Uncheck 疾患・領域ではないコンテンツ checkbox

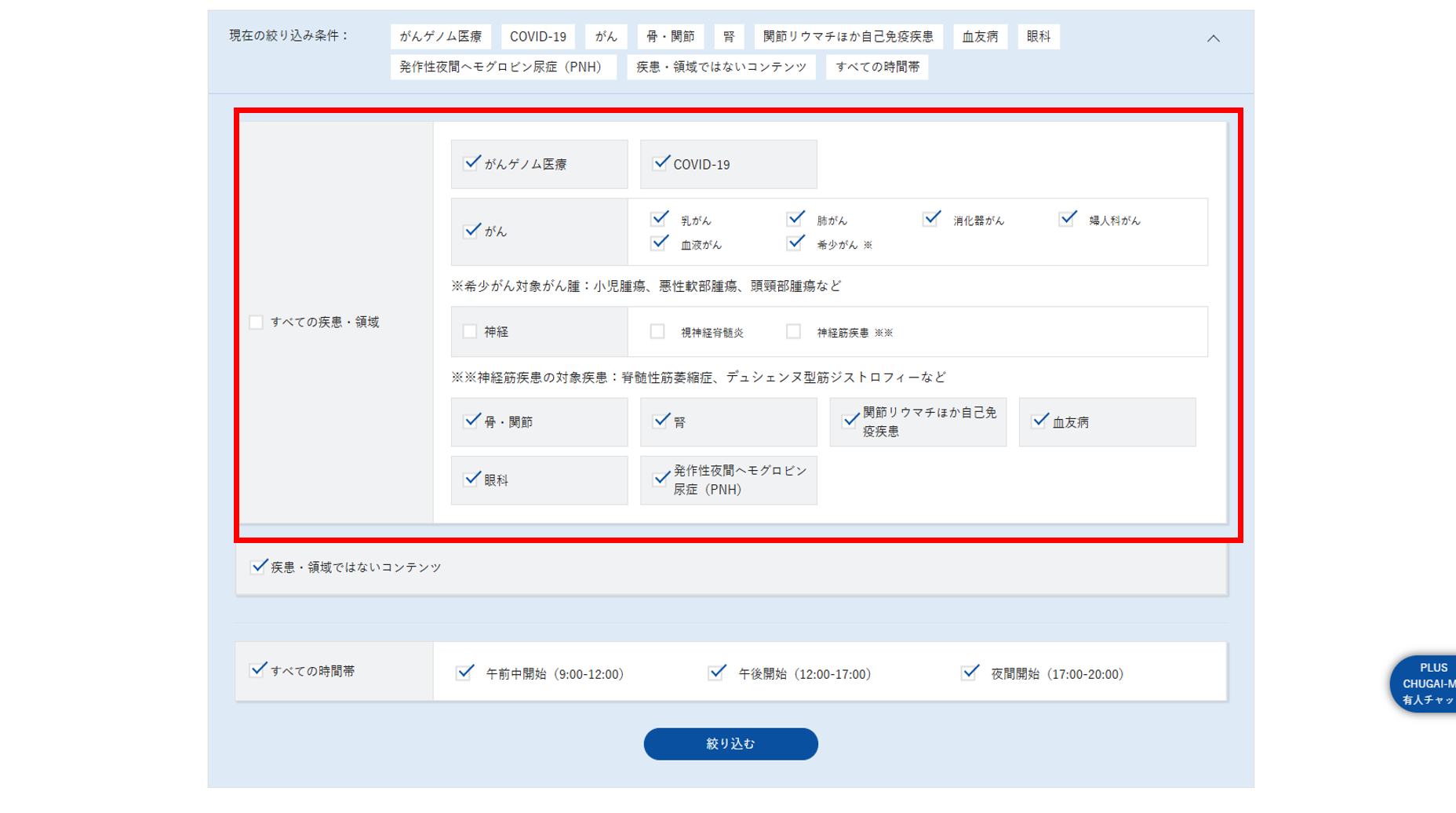point(258,567)
